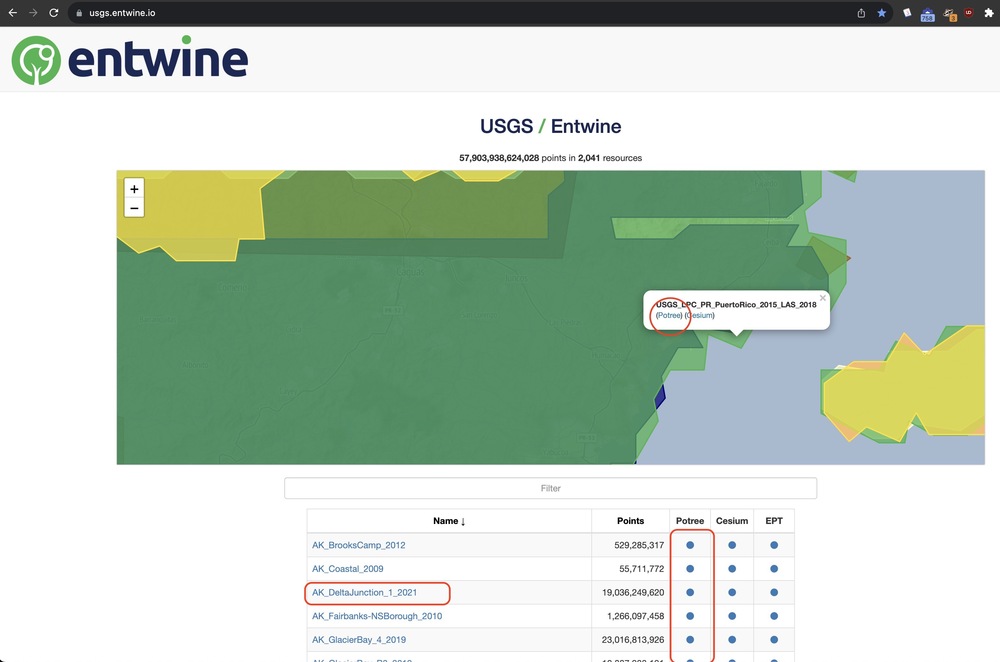Viewport: 1000px width, 662px height.
Task: Click the "57,903,938,624,028 points" summary line
Action: coord(550,158)
